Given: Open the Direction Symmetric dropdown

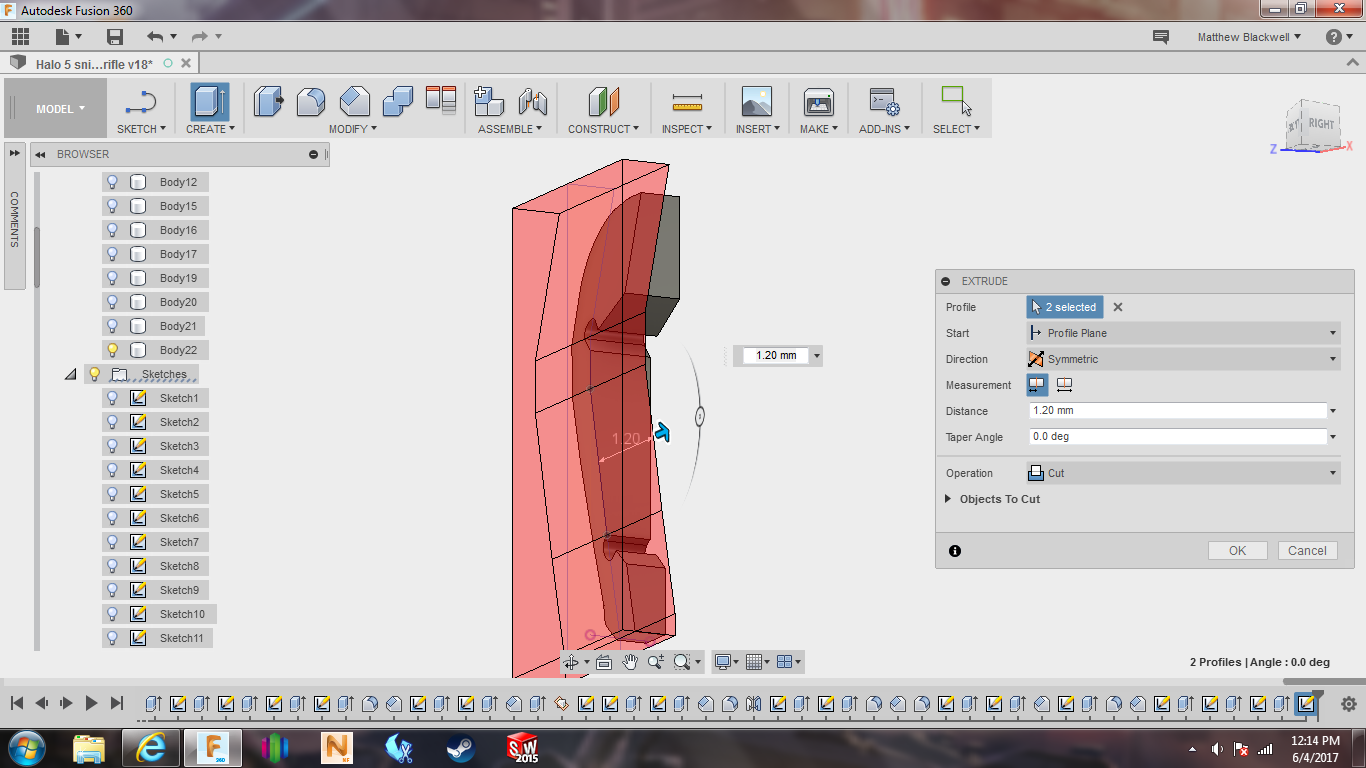Looking at the screenshot, I should pyautogui.click(x=1183, y=359).
